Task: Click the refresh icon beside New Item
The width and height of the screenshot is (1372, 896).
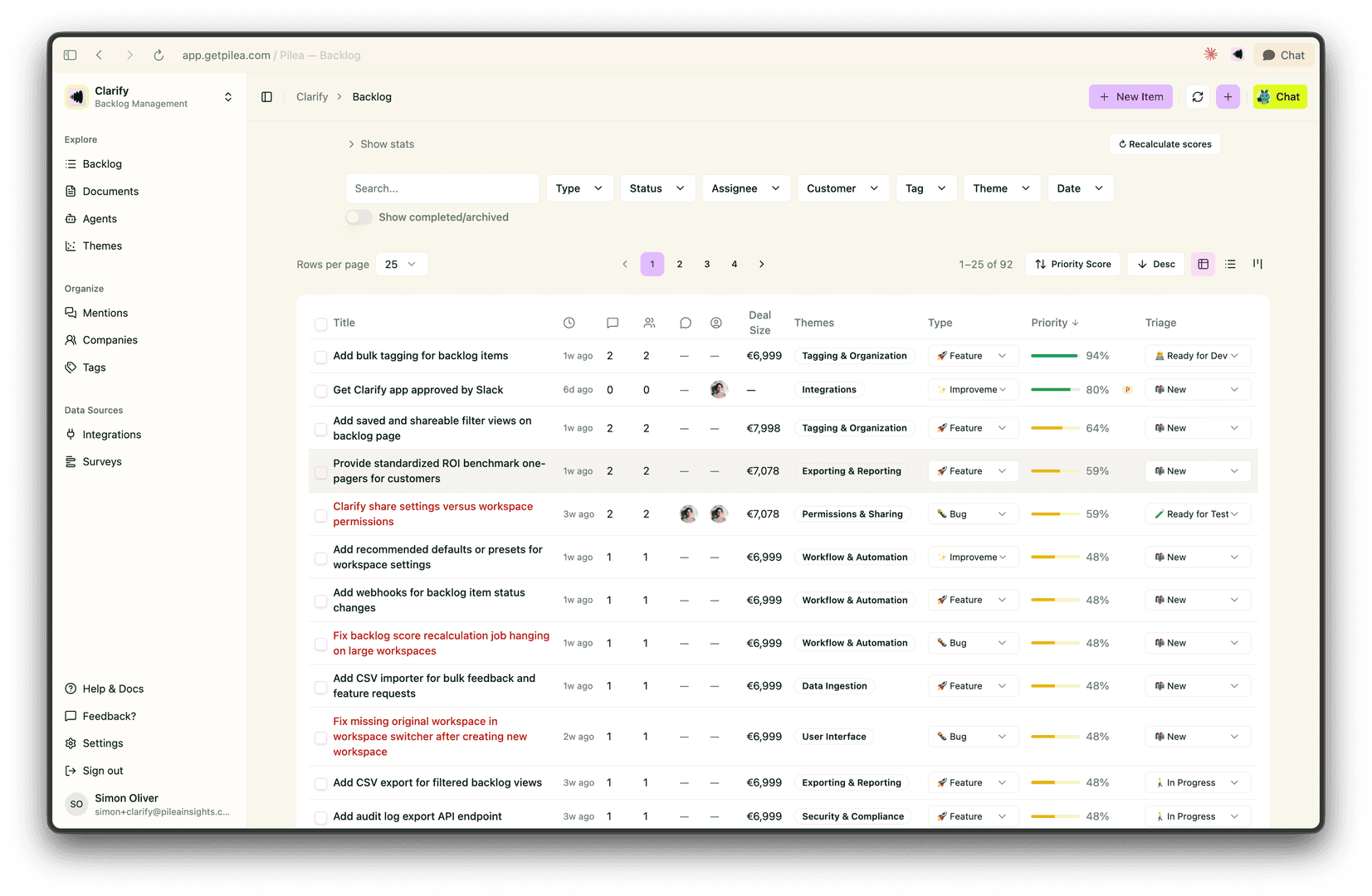Action: 1198,97
